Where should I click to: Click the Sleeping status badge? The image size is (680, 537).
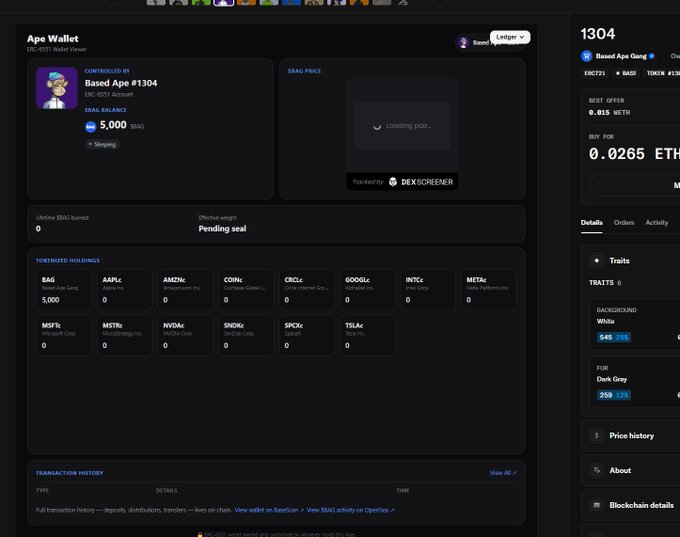click(x=102, y=144)
